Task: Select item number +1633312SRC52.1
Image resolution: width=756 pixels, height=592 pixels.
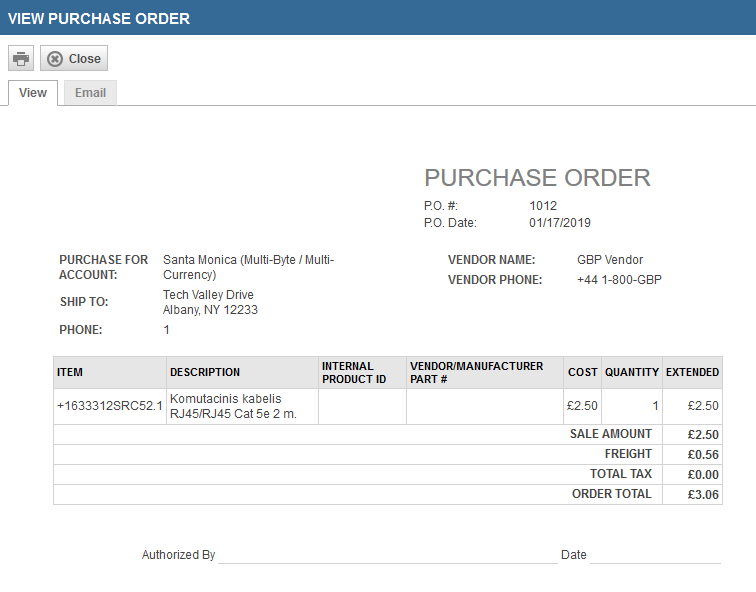Action: [x=109, y=406]
